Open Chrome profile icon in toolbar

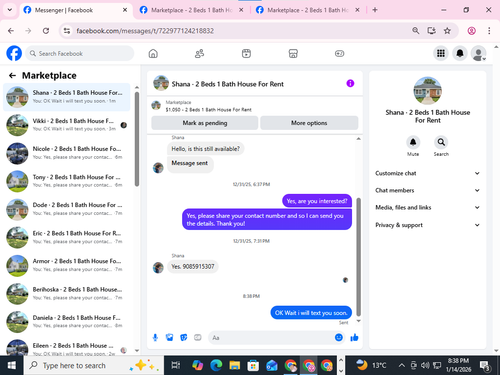pyautogui.click(x=471, y=31)
